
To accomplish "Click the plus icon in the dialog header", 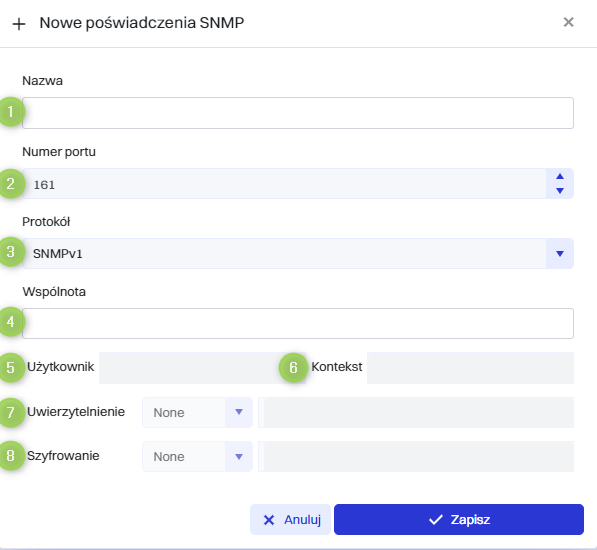I will pos(19,24).
